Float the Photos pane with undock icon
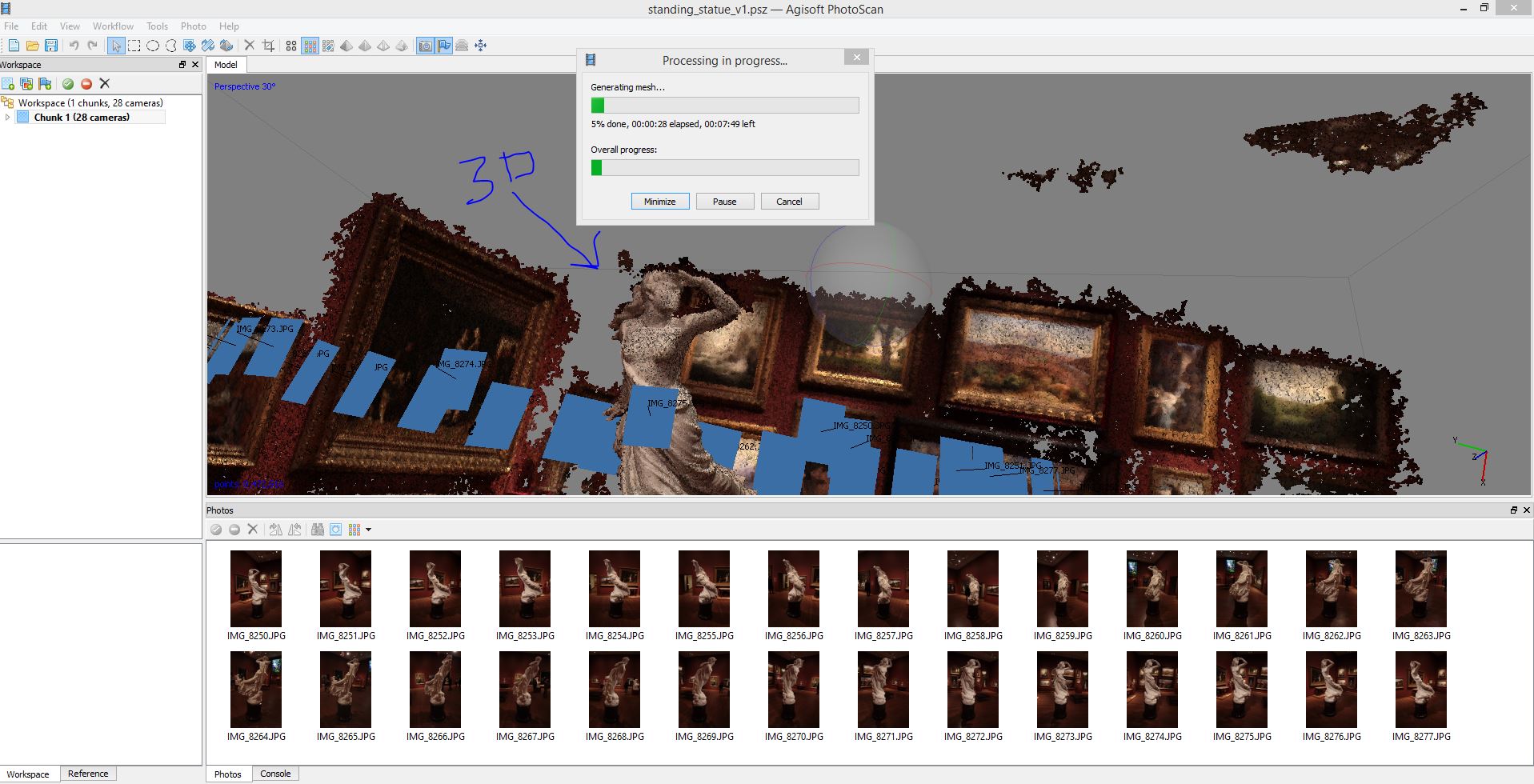This screenshot has width=1534, height=784. click(x=1513, y=510)
